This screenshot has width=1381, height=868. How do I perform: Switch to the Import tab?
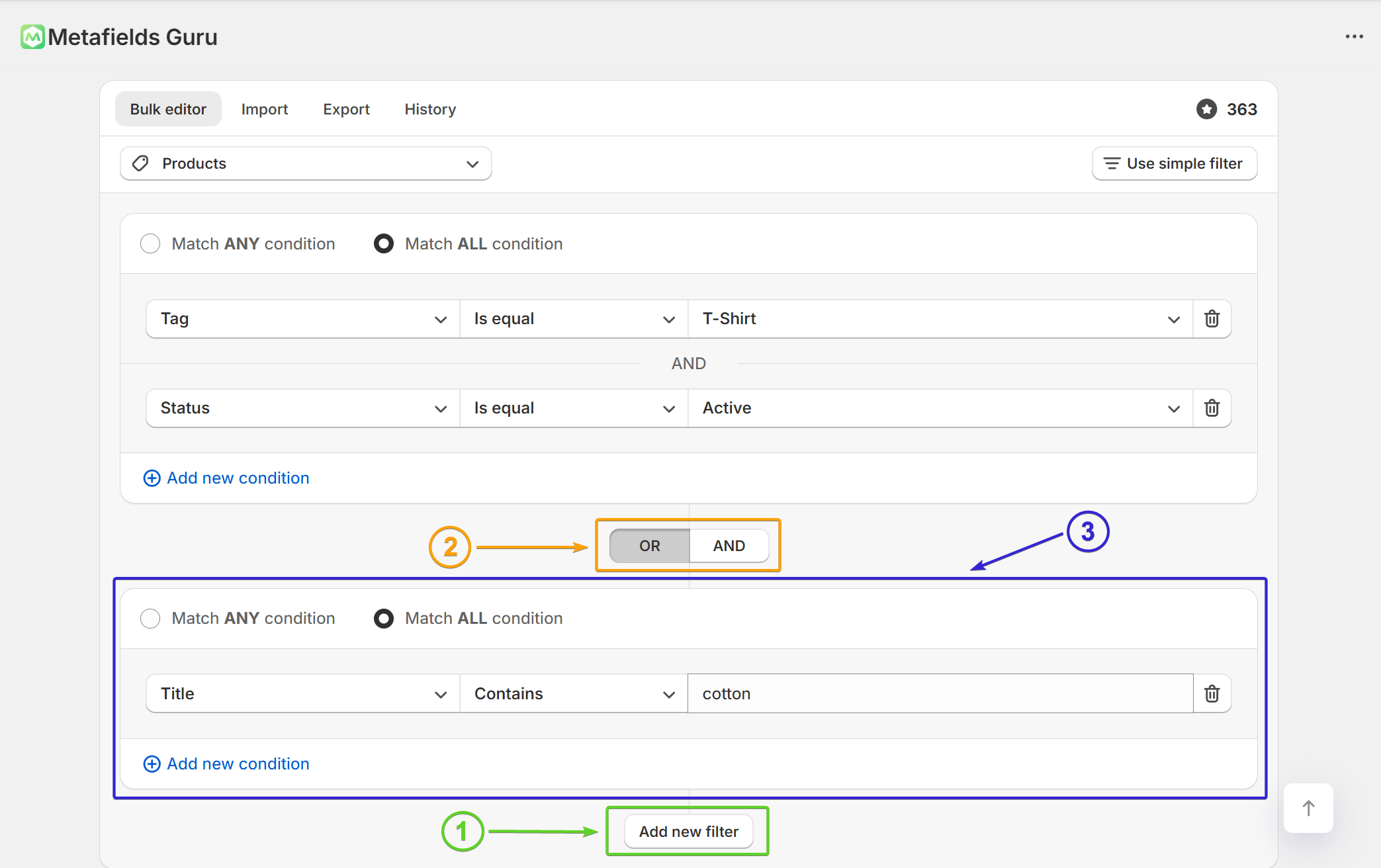point(264,109)
